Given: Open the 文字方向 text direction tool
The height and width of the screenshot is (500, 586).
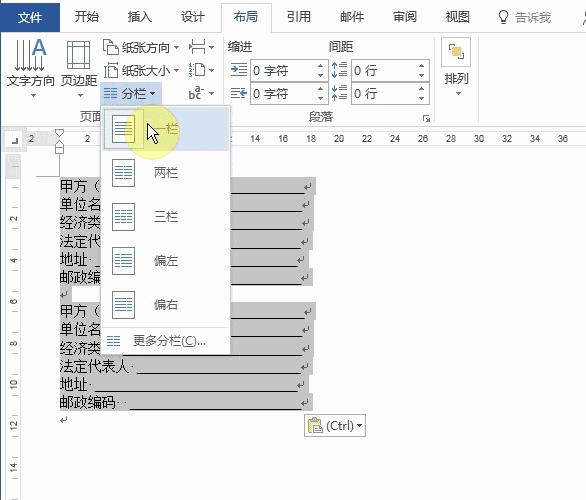Looking at the screenshot, I should click(31, 68).
